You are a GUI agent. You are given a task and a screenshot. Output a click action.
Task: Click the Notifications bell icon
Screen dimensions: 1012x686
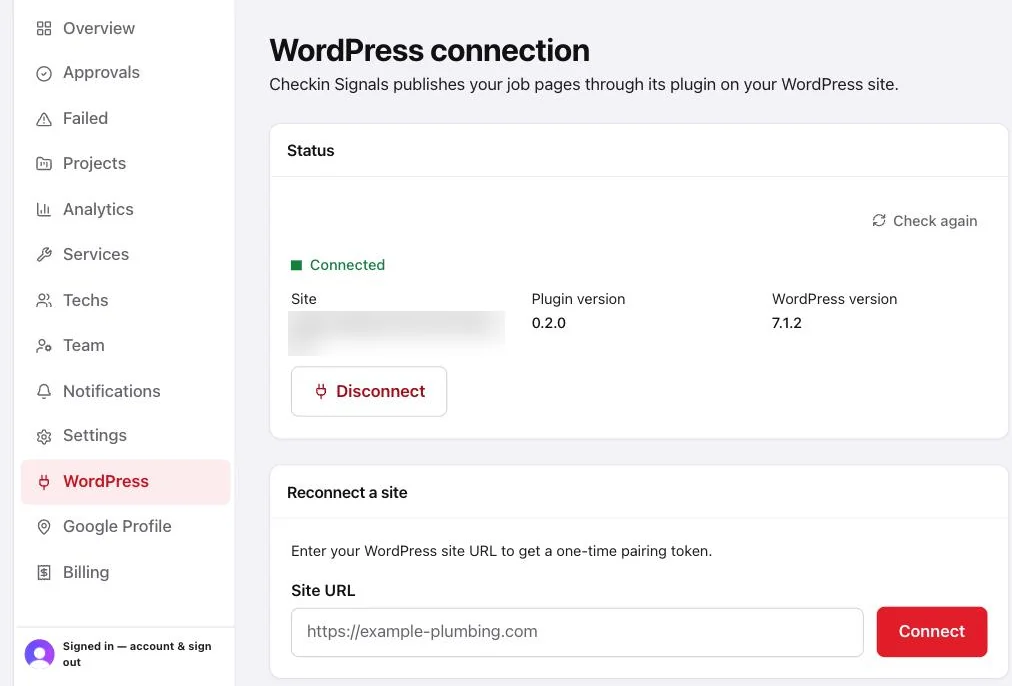pos(44,391)
